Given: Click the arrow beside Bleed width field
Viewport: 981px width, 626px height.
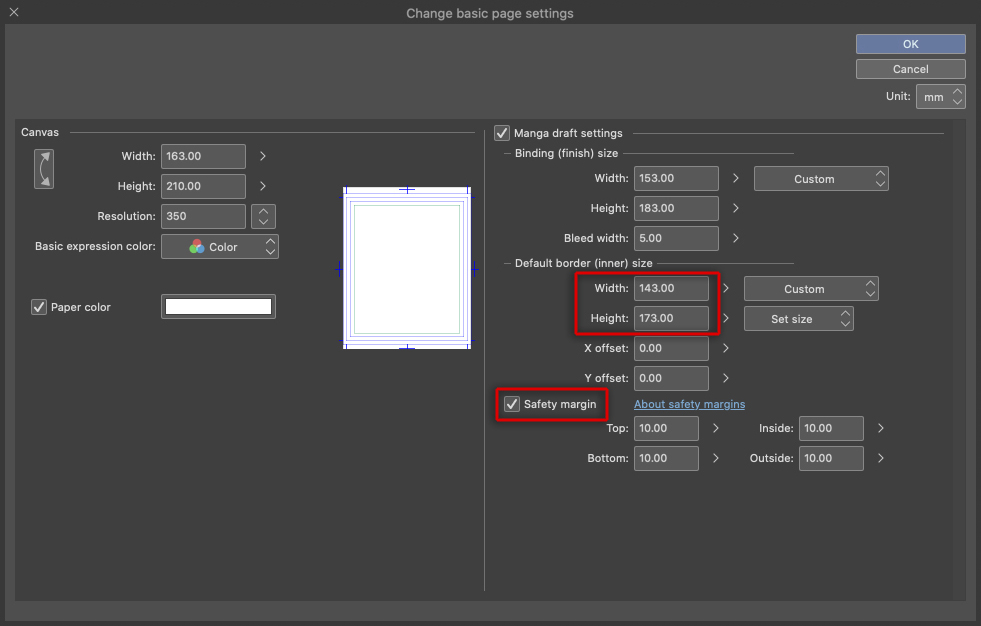Looking at the screenshot, I should coord(736,238).
